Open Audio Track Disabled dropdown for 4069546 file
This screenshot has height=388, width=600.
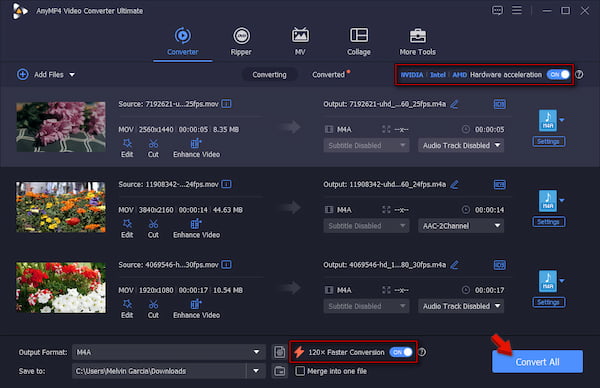[461, 306]
